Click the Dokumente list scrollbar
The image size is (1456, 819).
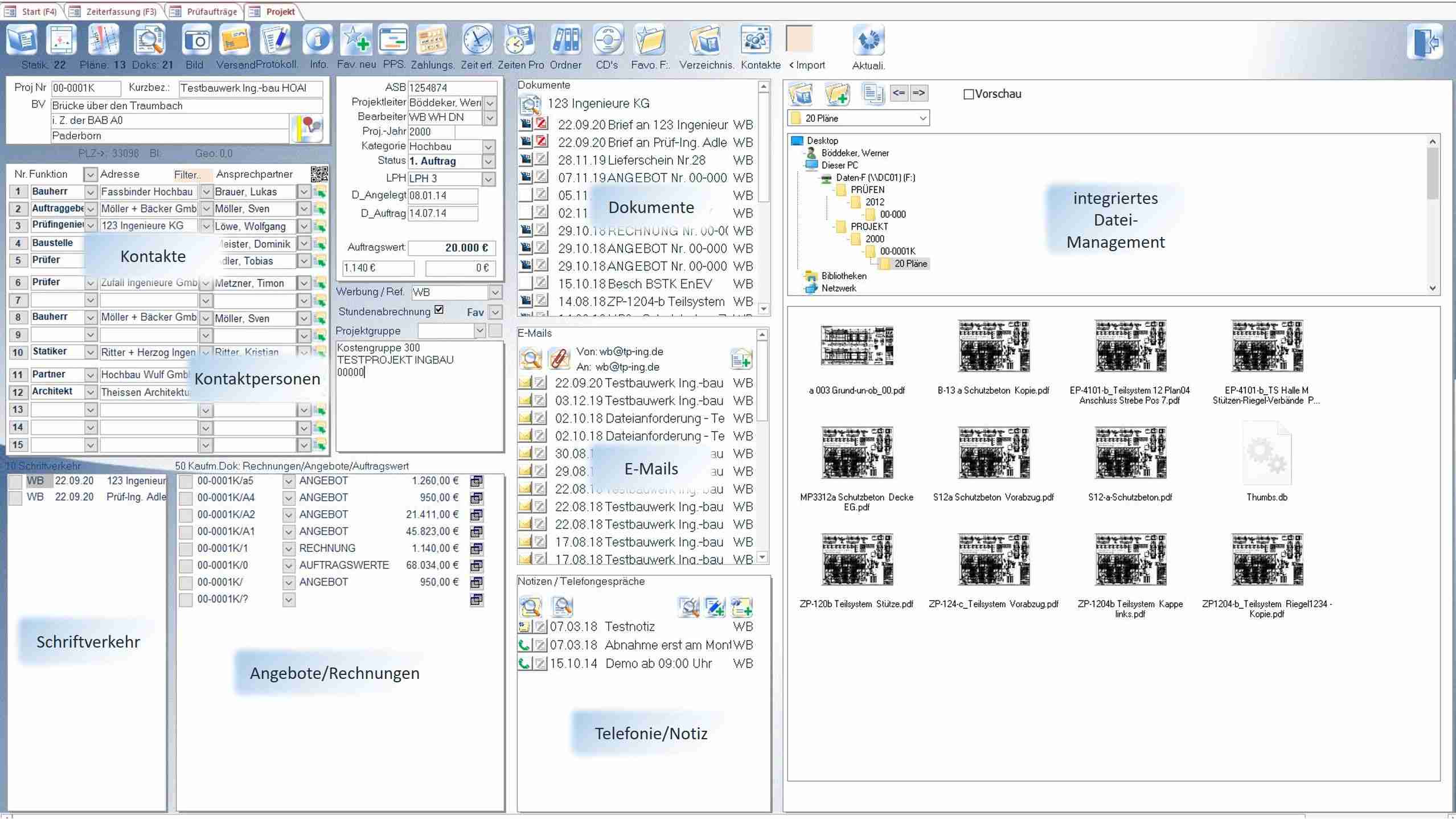(764, 198)
